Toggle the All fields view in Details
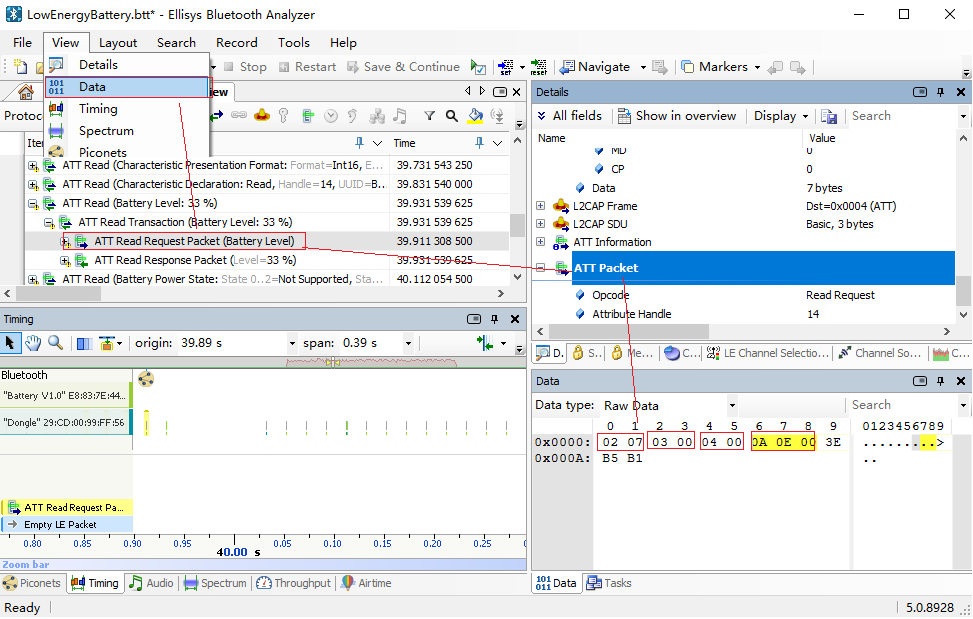Image resolution: width=973 pixels, height=619 pixels. click(570, 116)
